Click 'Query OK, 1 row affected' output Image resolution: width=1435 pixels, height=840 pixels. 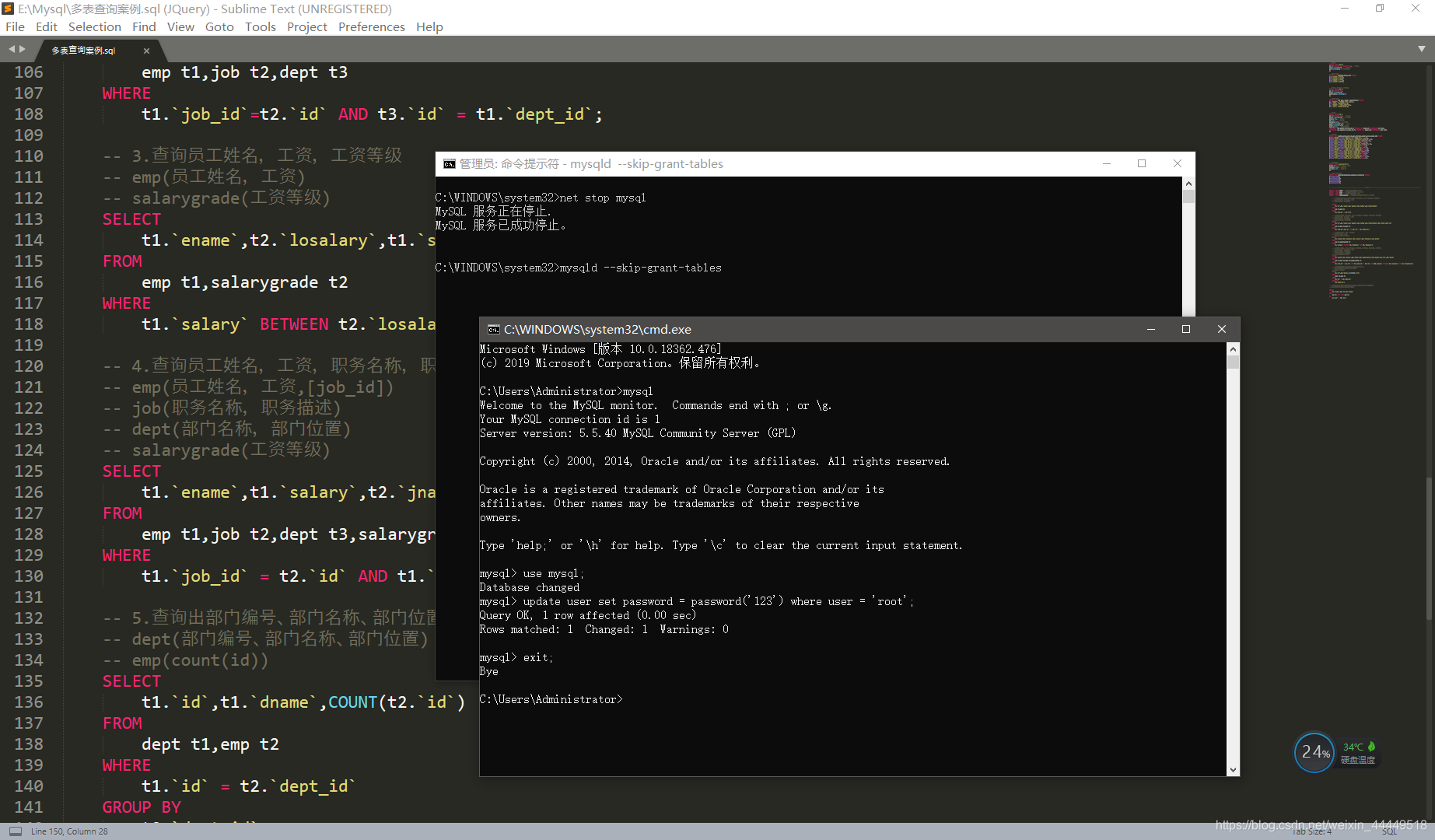(x=588, y=616)
